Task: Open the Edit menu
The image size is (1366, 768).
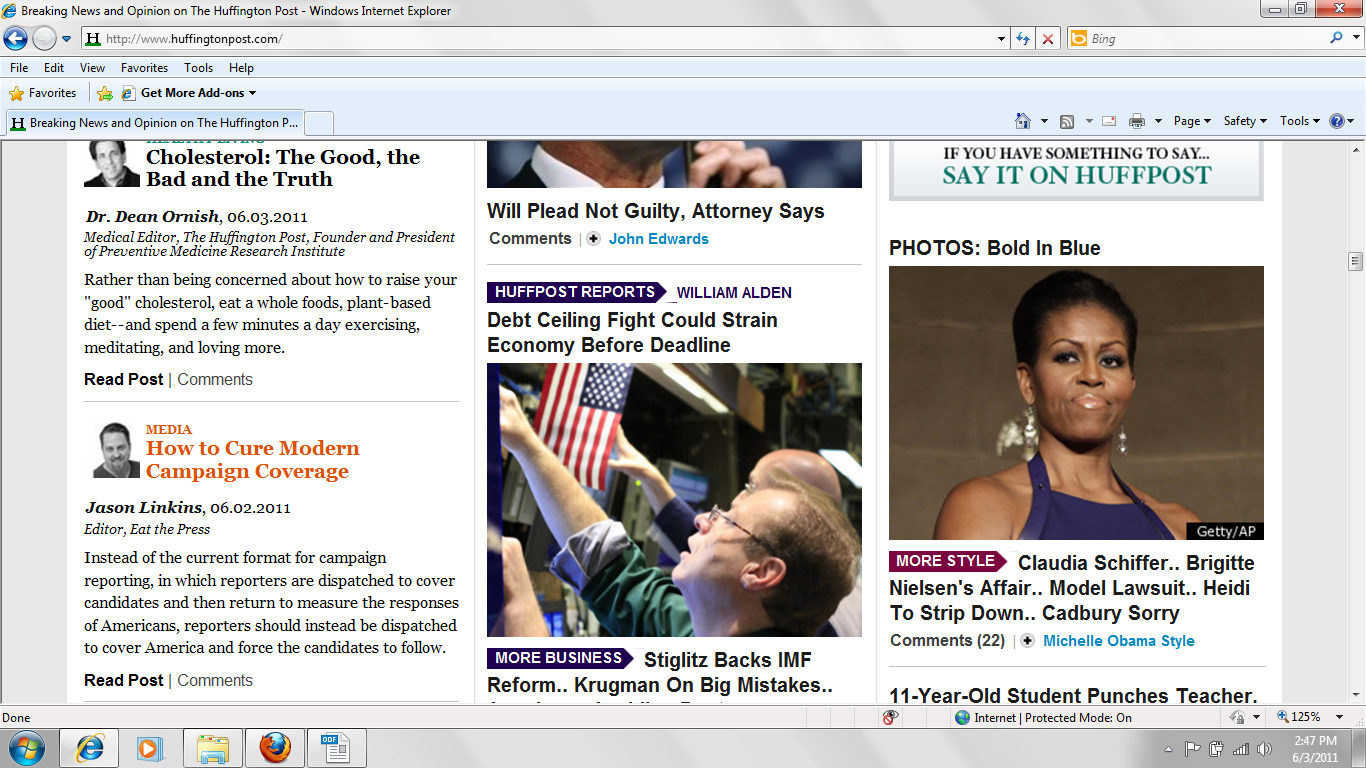Action: pos(54,68)
